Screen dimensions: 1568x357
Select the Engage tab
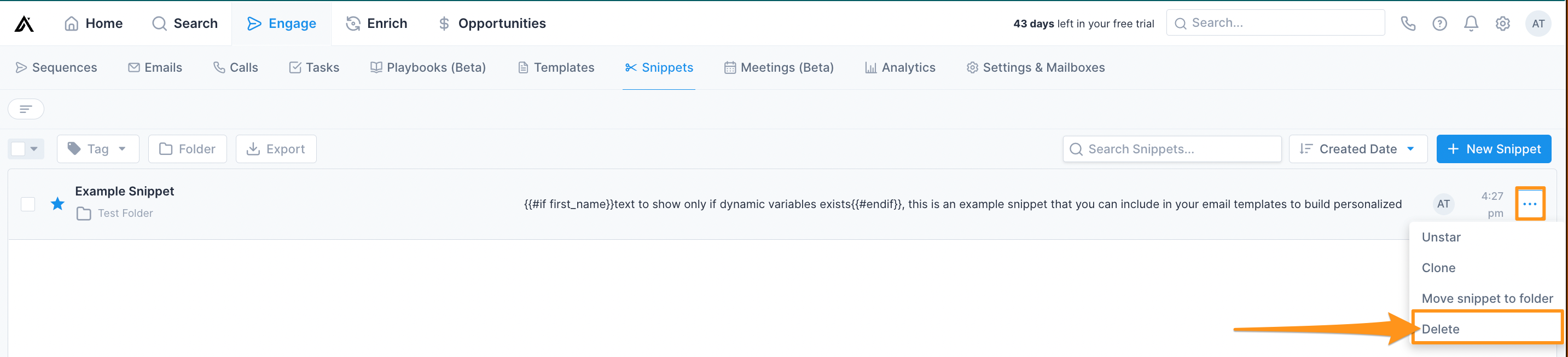click(282, 23)
